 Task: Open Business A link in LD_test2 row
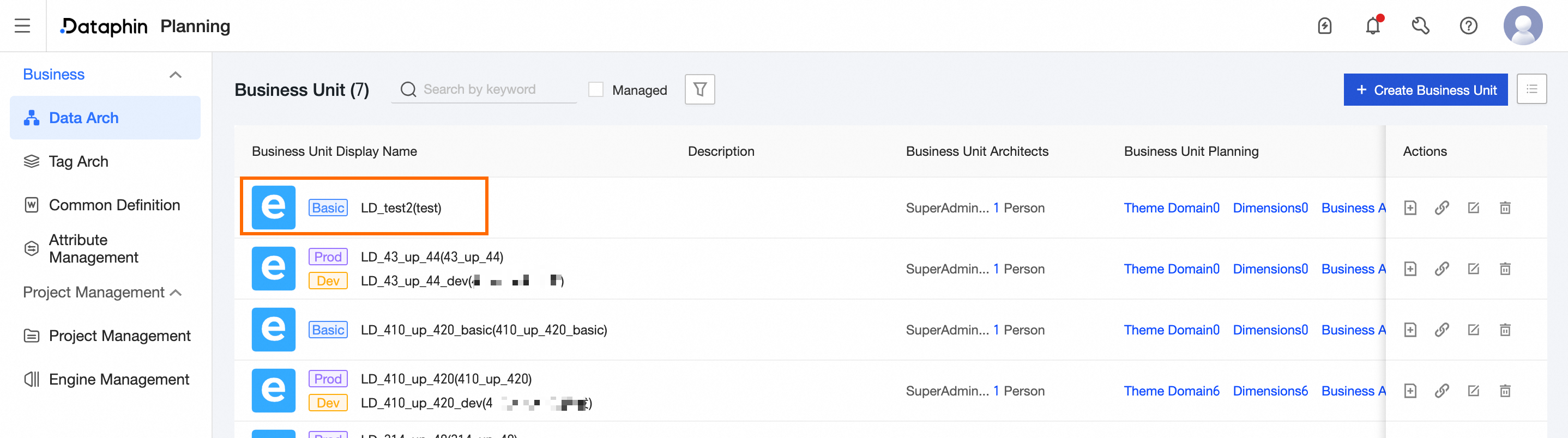pos(1353,208)
